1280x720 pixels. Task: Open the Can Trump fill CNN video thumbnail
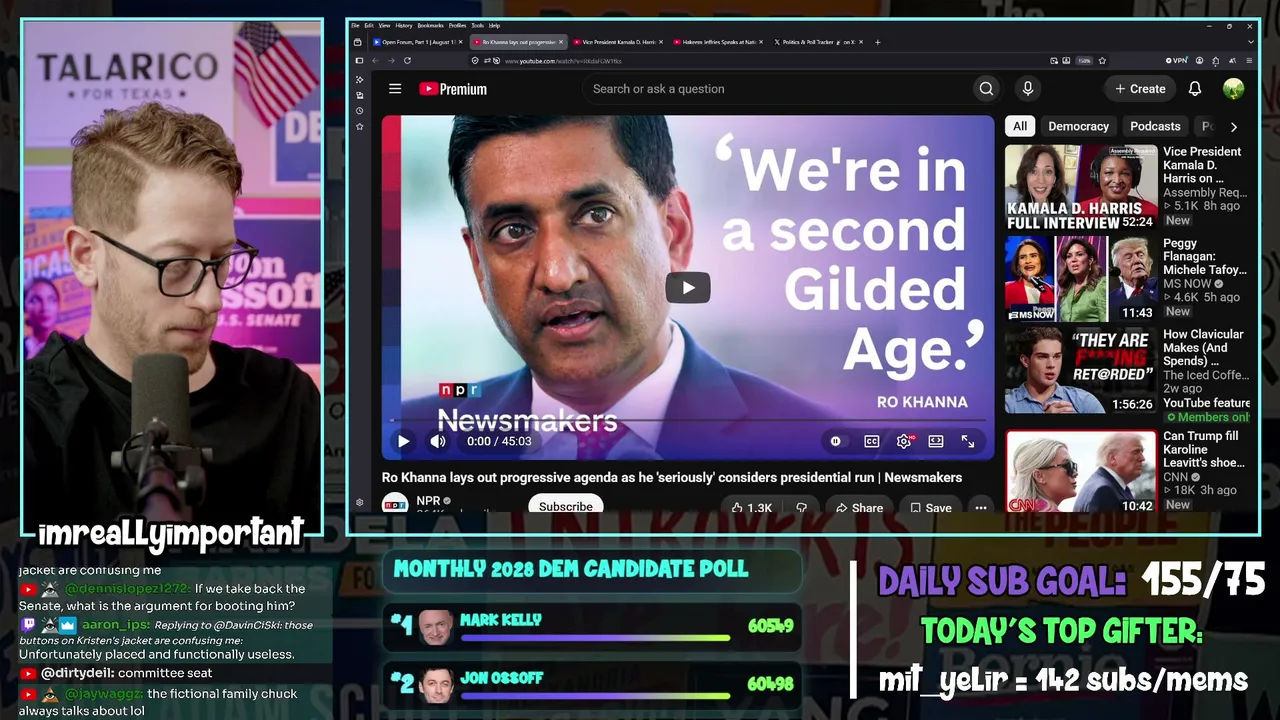click(x=1080, y=471)
